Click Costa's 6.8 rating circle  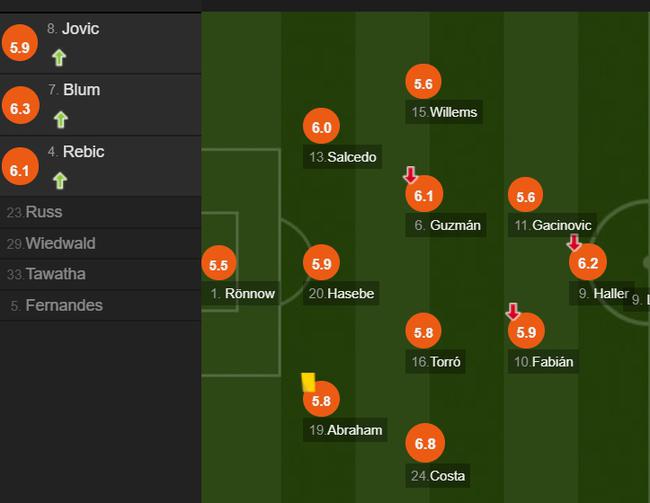tap(425, 442)
